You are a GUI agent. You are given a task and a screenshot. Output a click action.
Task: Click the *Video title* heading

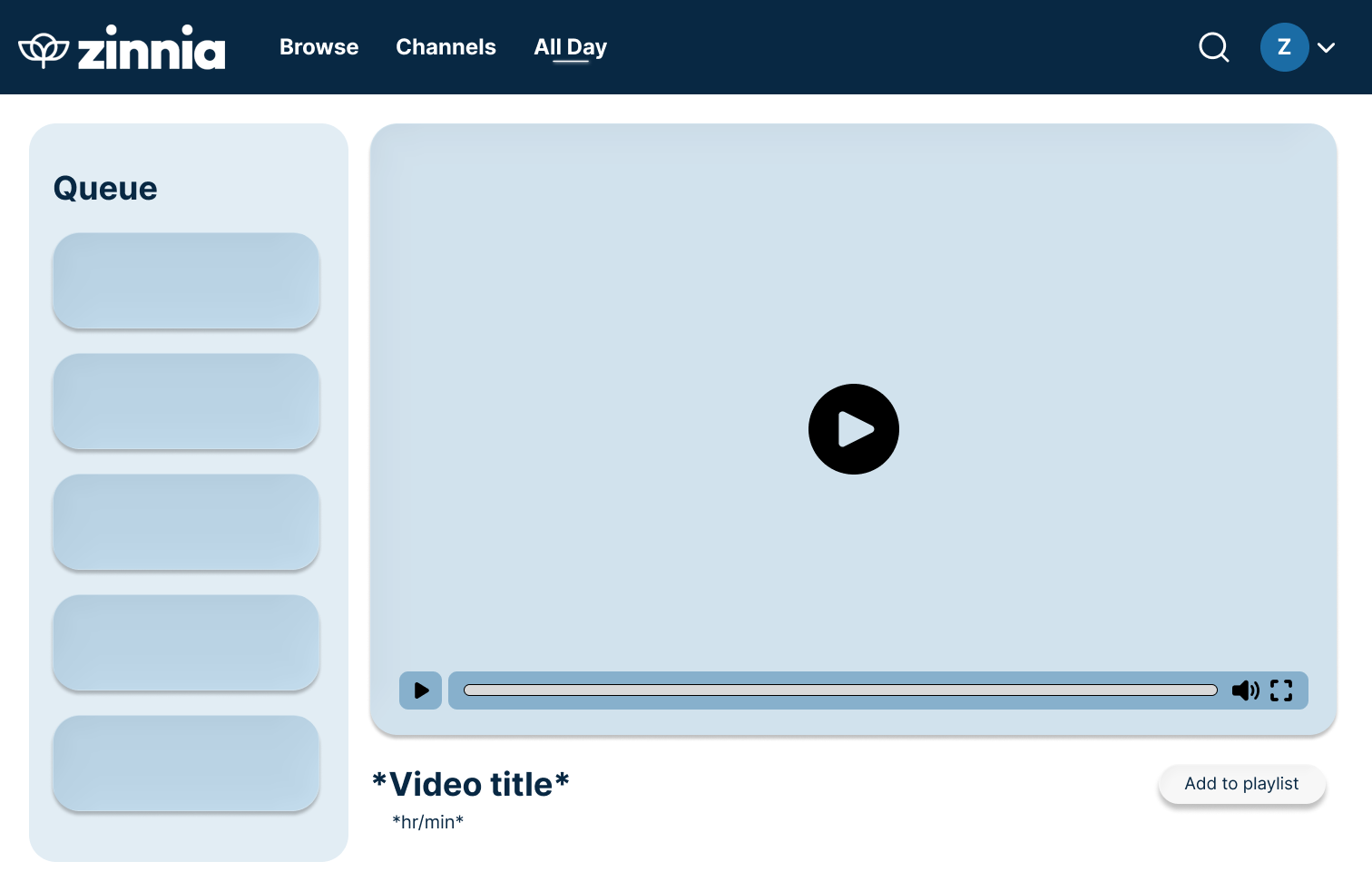(x=471, y=785)
